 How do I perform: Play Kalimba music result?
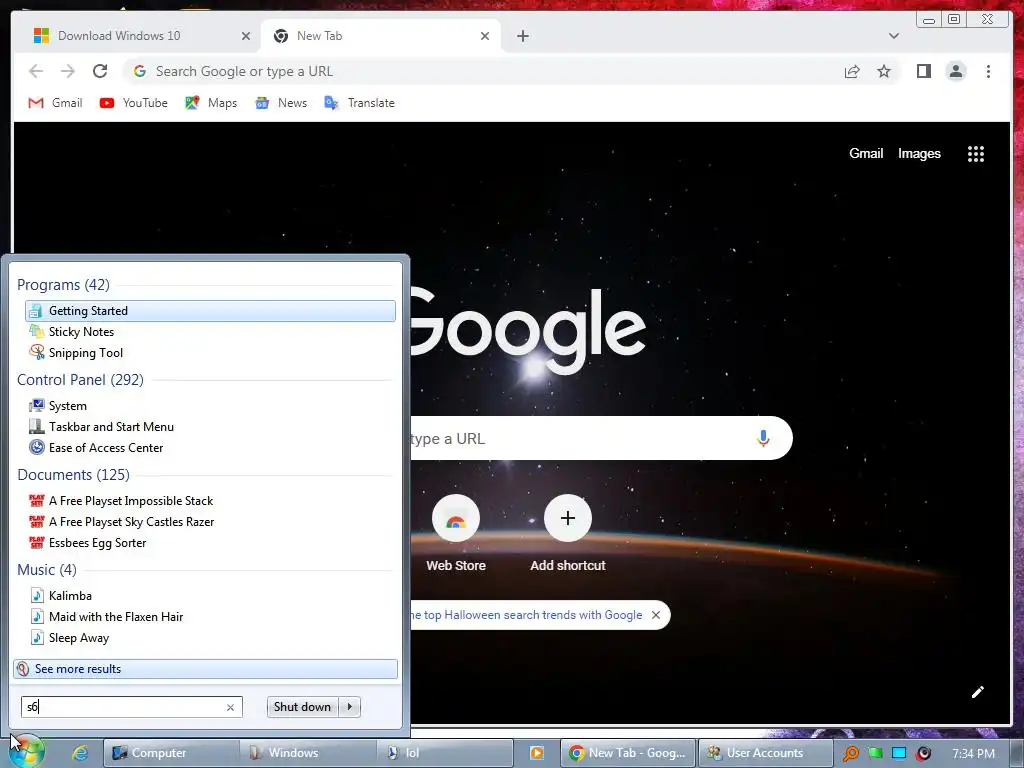click(x=210, y=596)
